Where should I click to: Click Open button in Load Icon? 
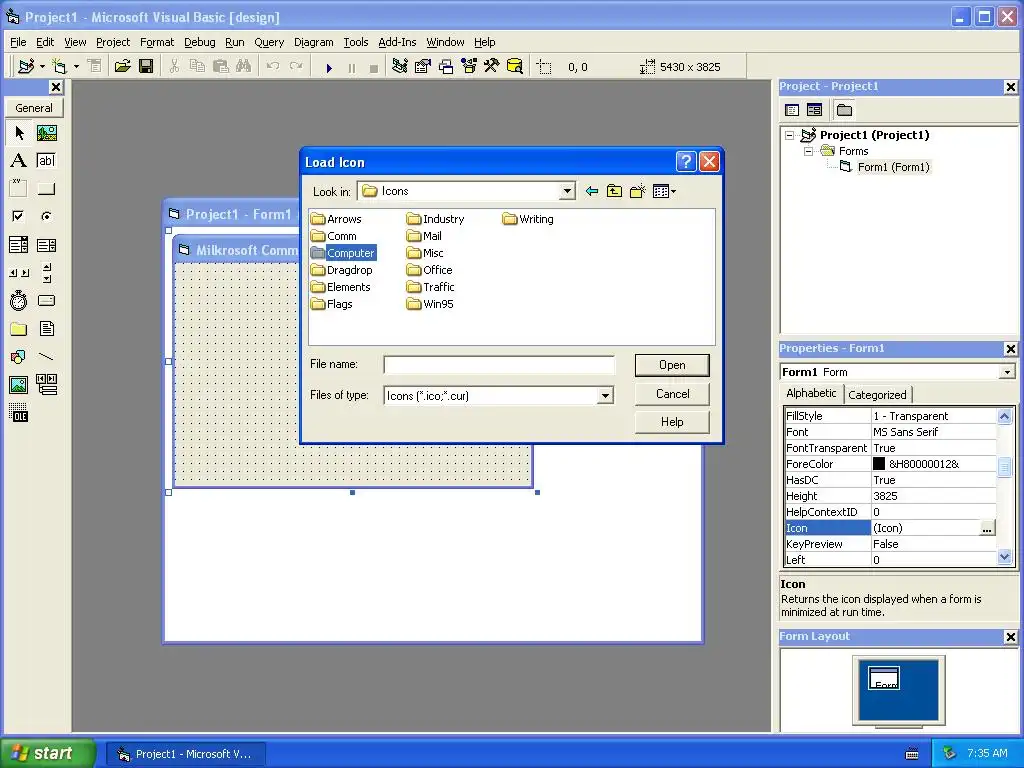tap(672, 365)
